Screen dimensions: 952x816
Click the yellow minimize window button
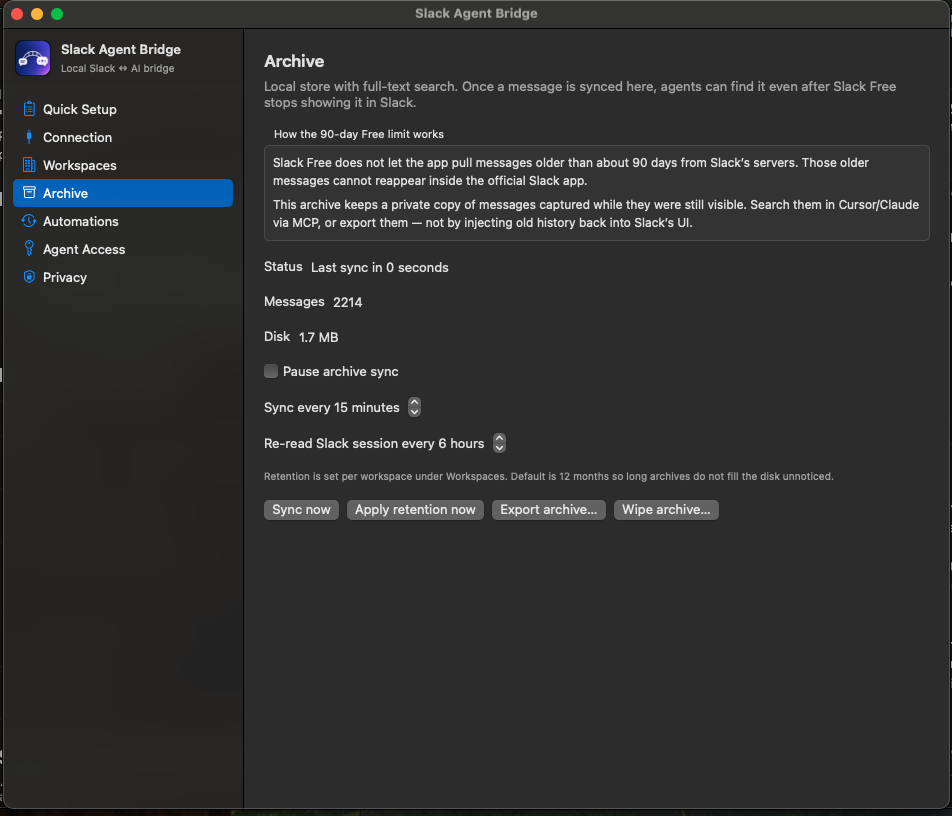(x=37, y=14)
